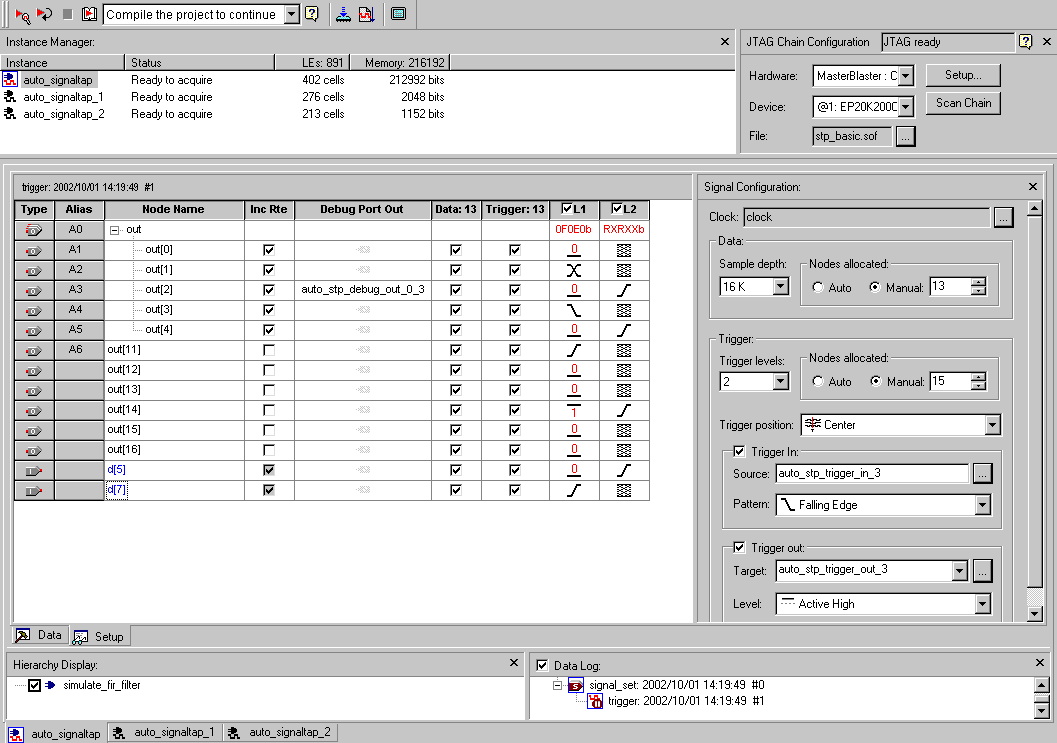Select the auto_signaltap_1 tab at the bottom
The width and height of the screenshot is (1057, 743).
tap(164, 732)
